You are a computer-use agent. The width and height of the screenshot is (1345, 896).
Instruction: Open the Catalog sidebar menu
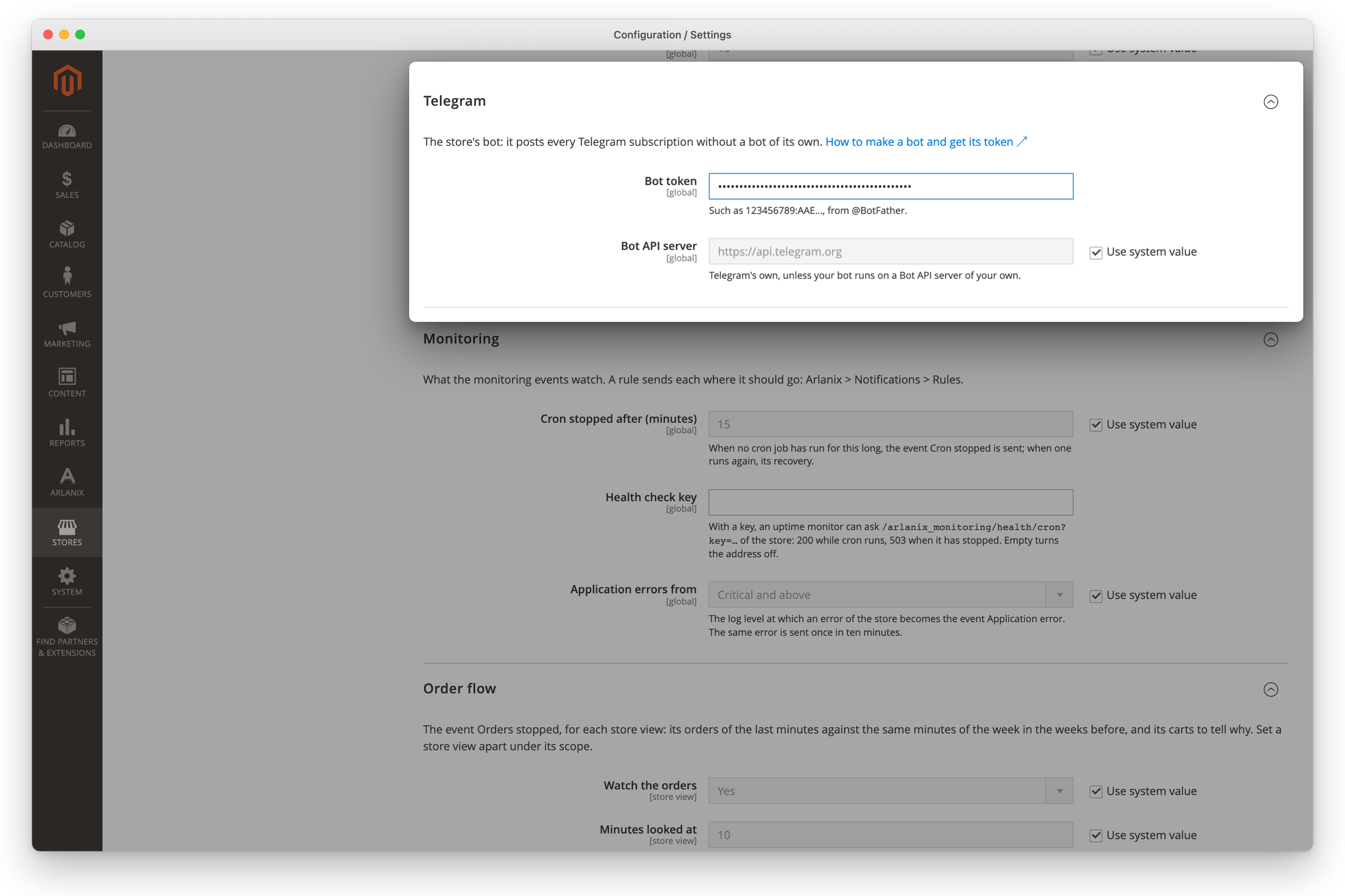pos(67,235)
